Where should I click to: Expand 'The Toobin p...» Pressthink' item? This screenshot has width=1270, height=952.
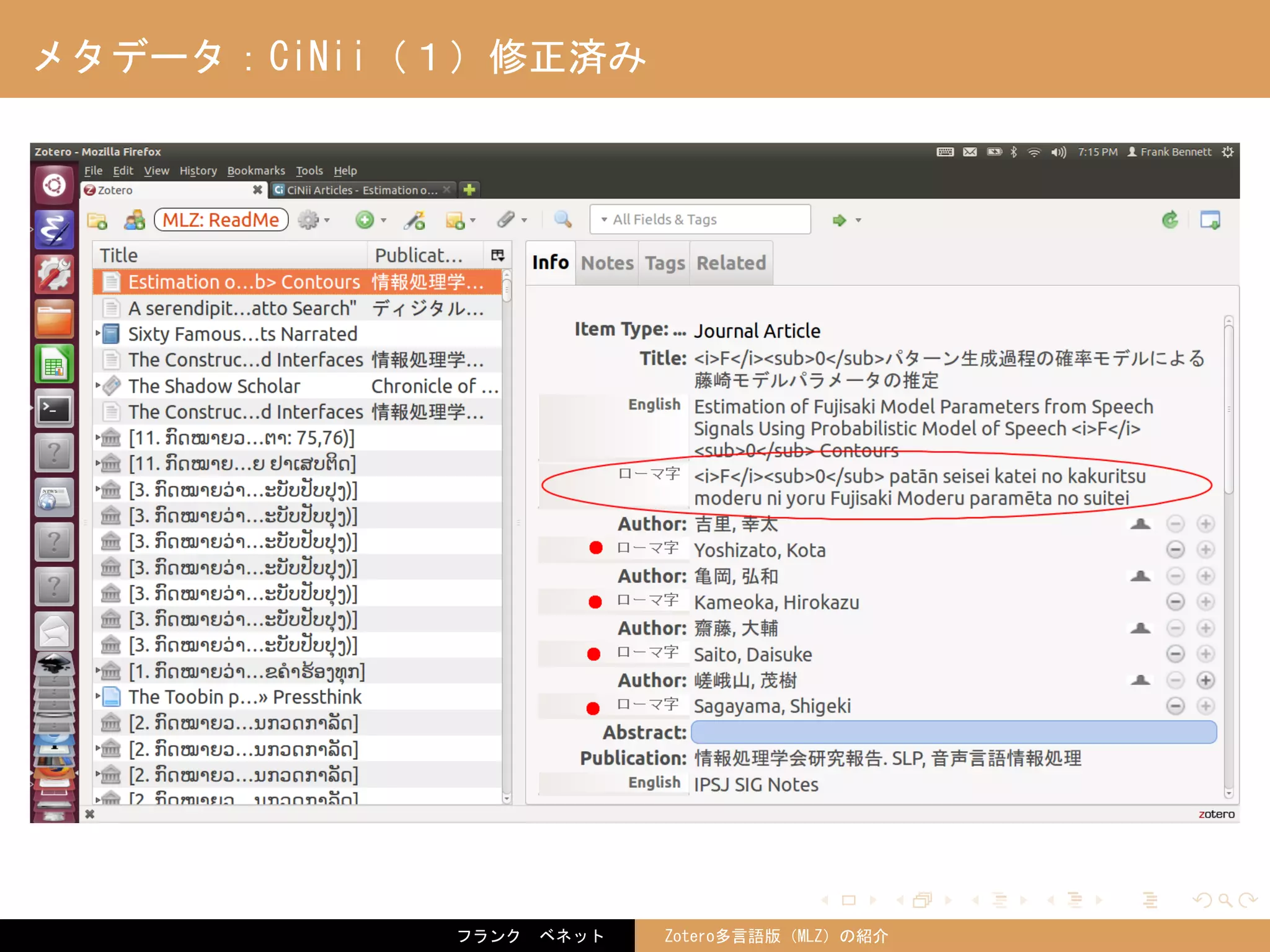[x=98, y=697]
